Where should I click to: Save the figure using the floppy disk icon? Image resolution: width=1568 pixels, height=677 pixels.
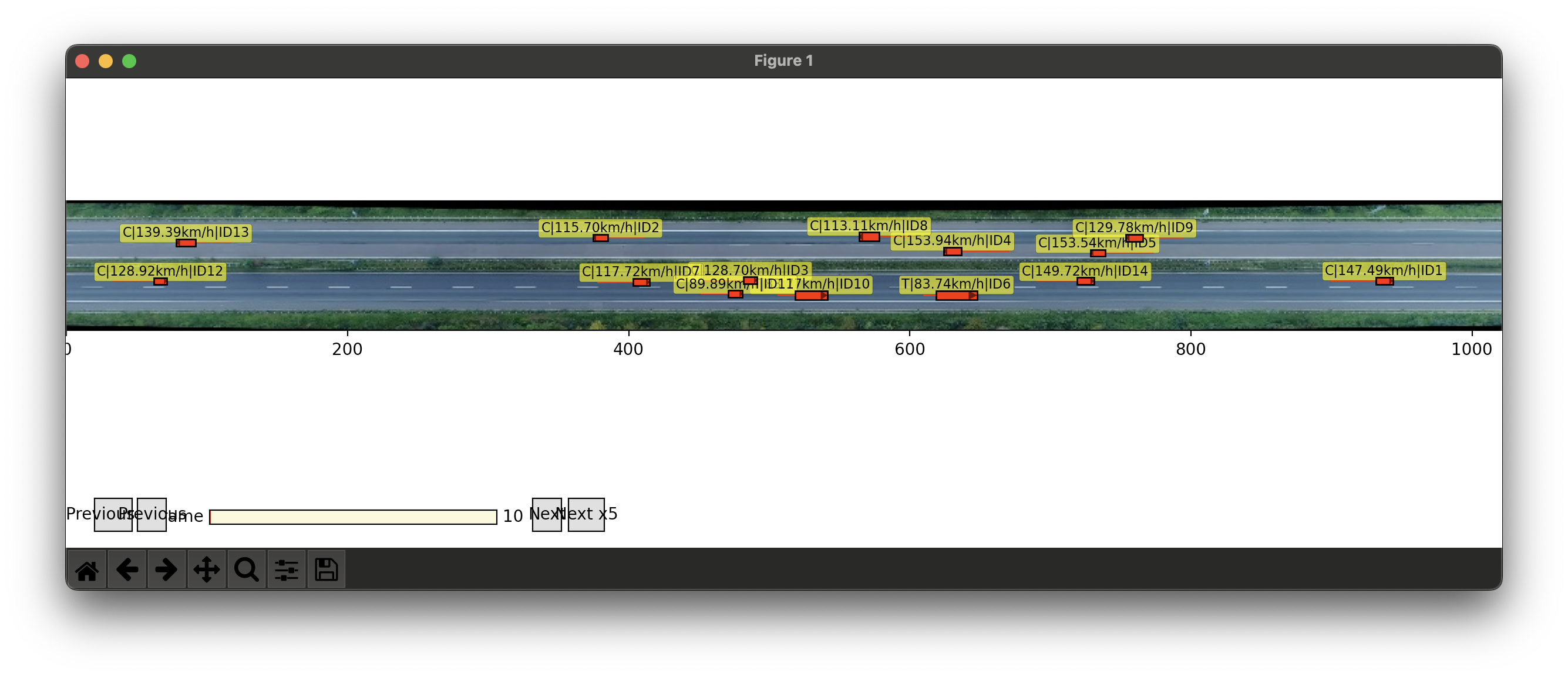pyautogui.click(x=327, y=568)
